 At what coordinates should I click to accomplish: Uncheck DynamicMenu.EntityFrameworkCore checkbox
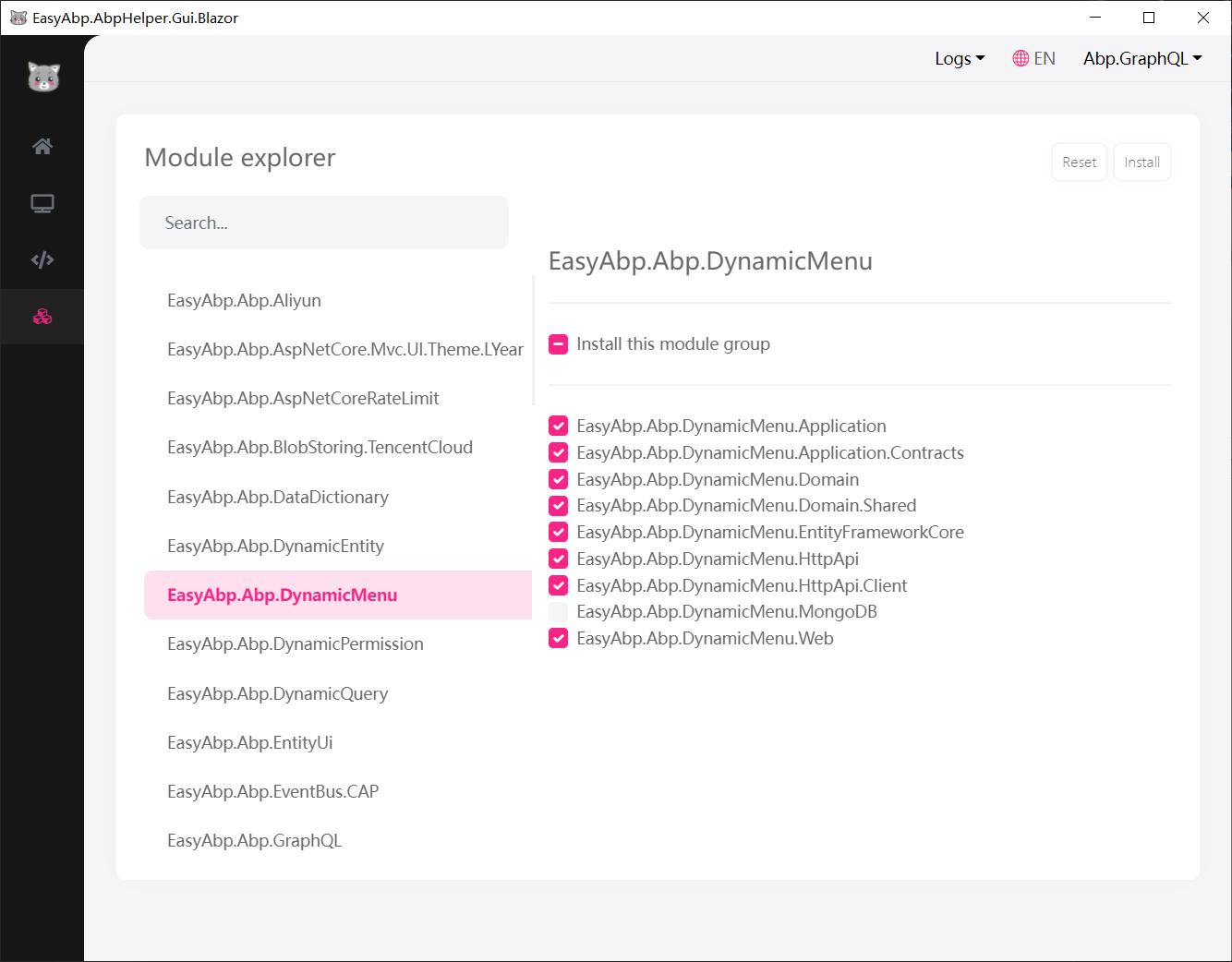coord(558,532)
